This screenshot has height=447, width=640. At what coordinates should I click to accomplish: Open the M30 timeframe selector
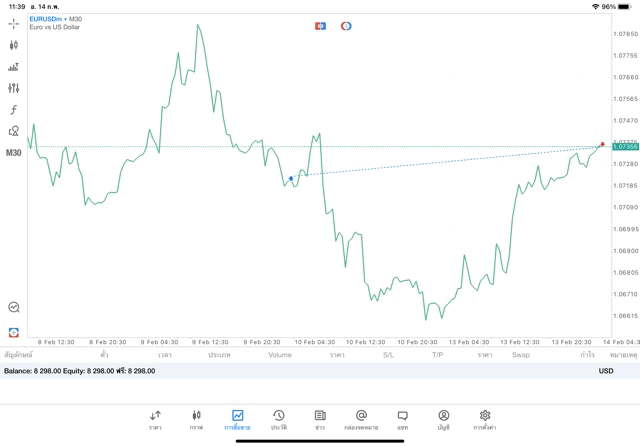coord(14,153)
